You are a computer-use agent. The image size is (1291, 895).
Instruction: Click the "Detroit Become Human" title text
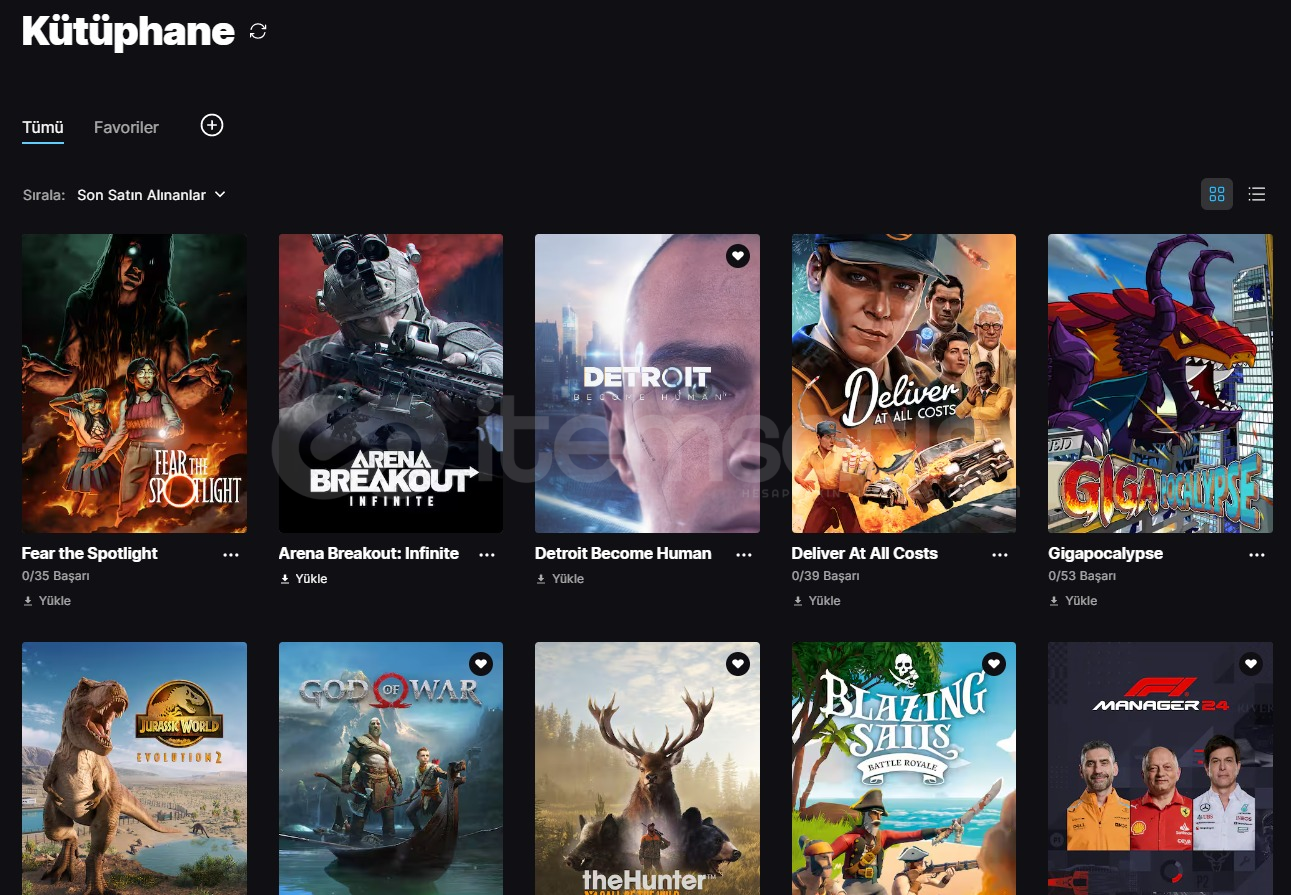[623, 554]
